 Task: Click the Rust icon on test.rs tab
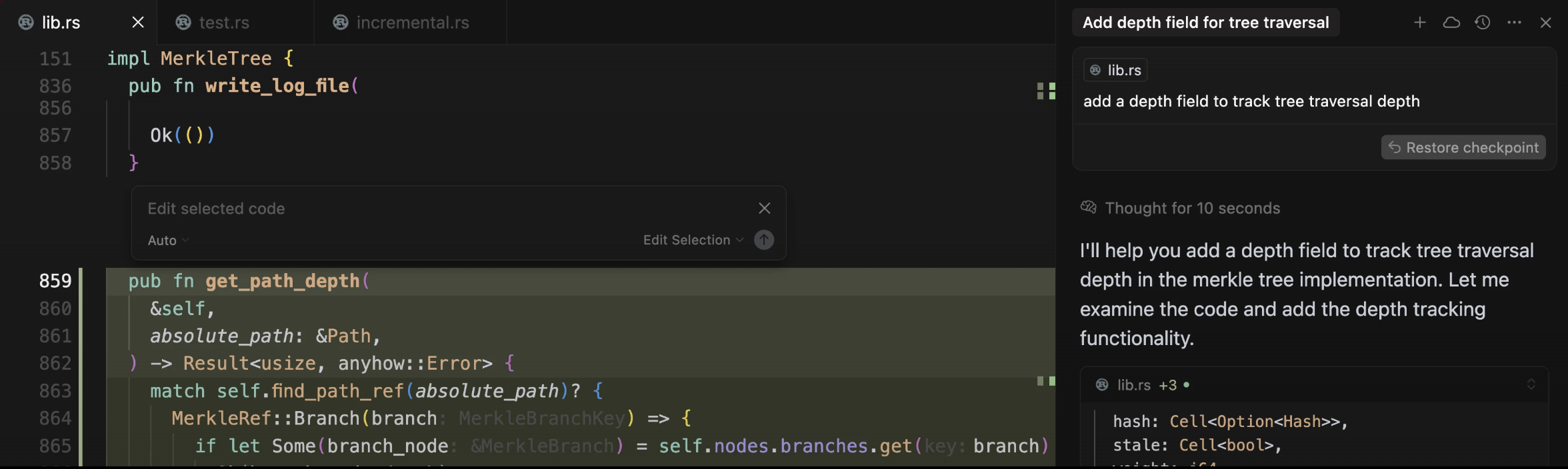point(183,23)
